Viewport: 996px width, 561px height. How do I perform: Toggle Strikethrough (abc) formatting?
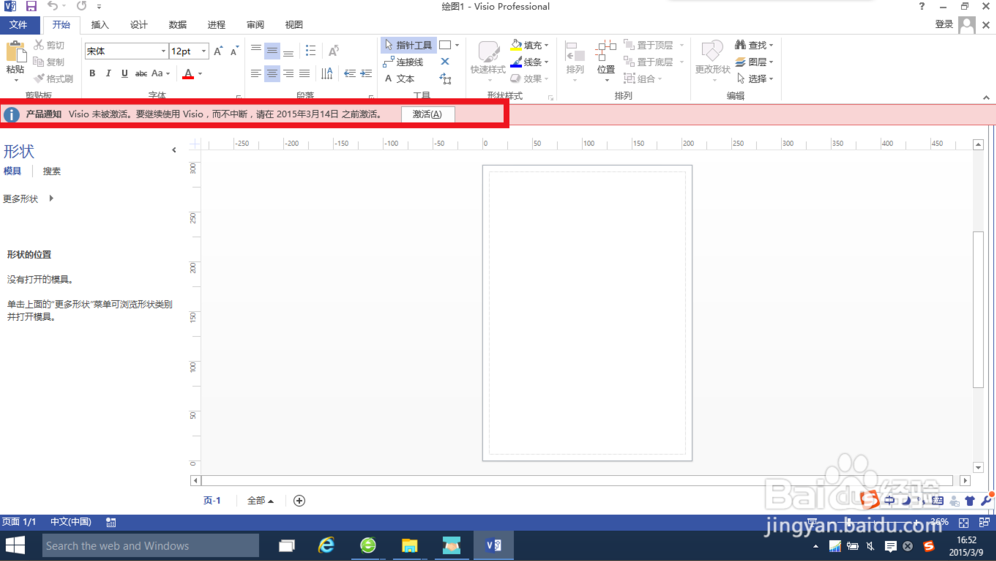pos(141,74)
